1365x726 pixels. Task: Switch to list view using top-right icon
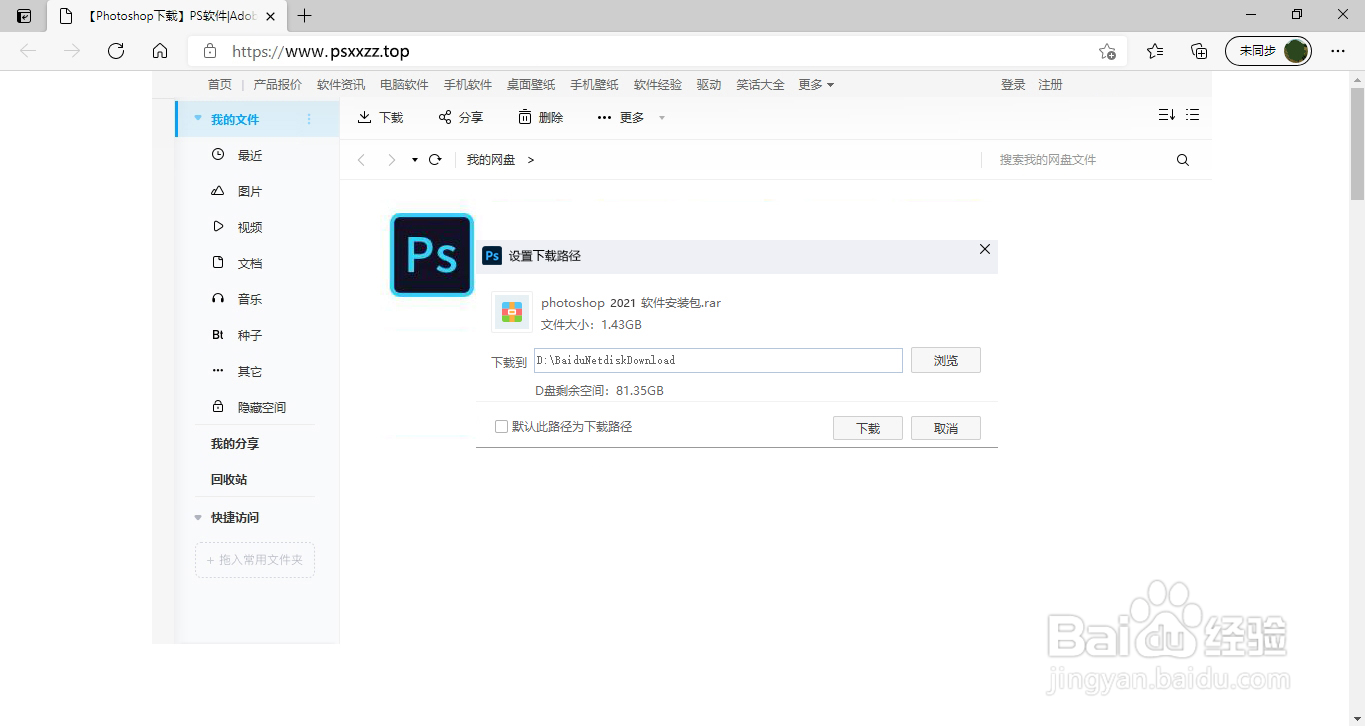coord(1192,114)
